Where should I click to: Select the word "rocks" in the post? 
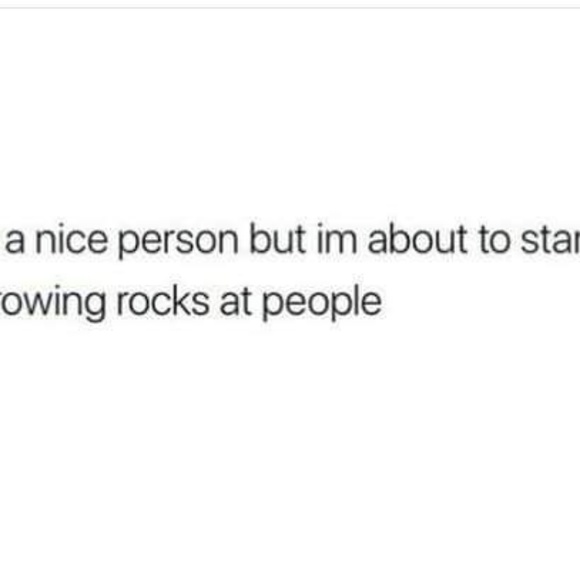[x=162, y=300]
